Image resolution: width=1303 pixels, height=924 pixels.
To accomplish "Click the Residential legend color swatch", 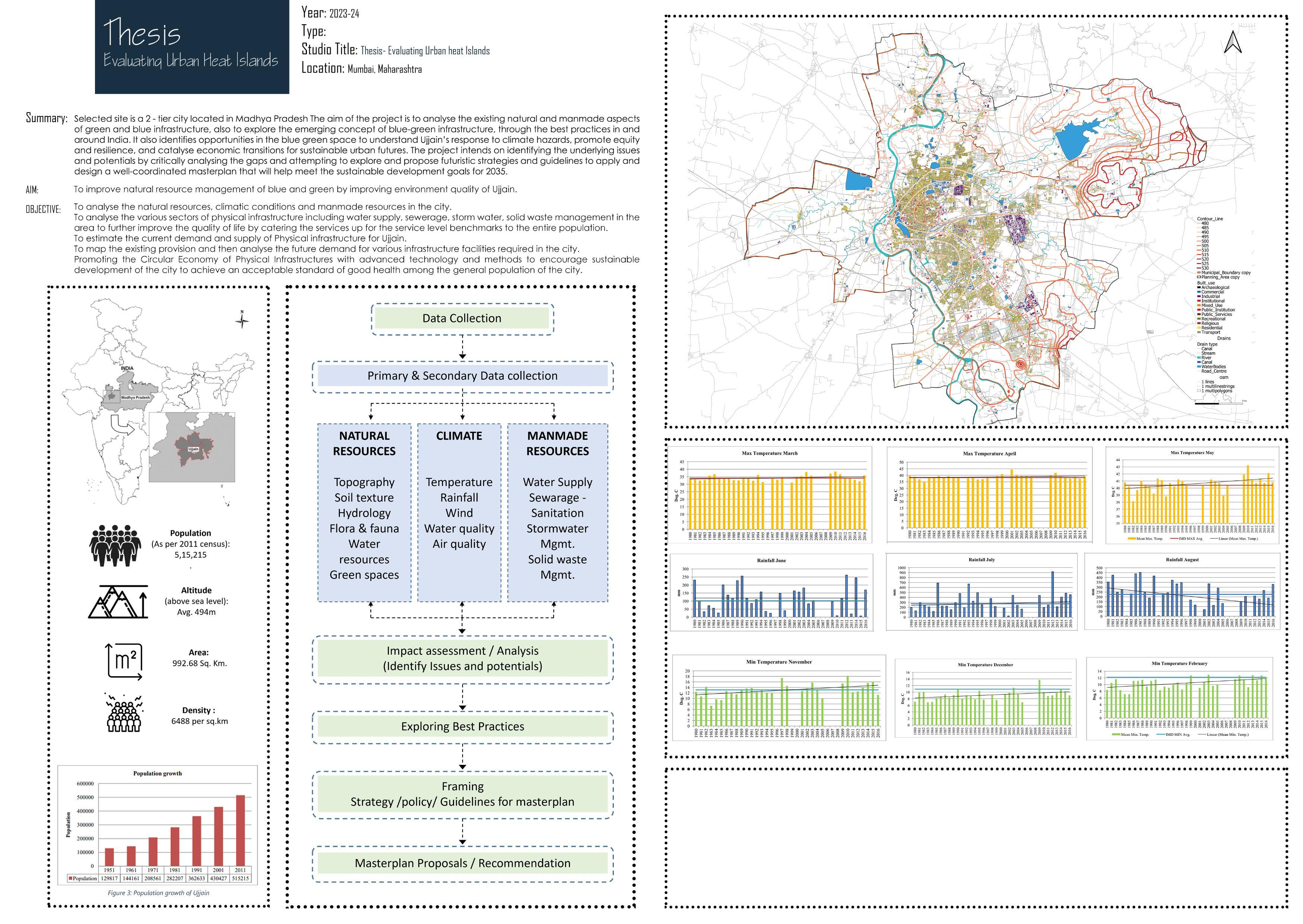I will [x=1199, y=328].
